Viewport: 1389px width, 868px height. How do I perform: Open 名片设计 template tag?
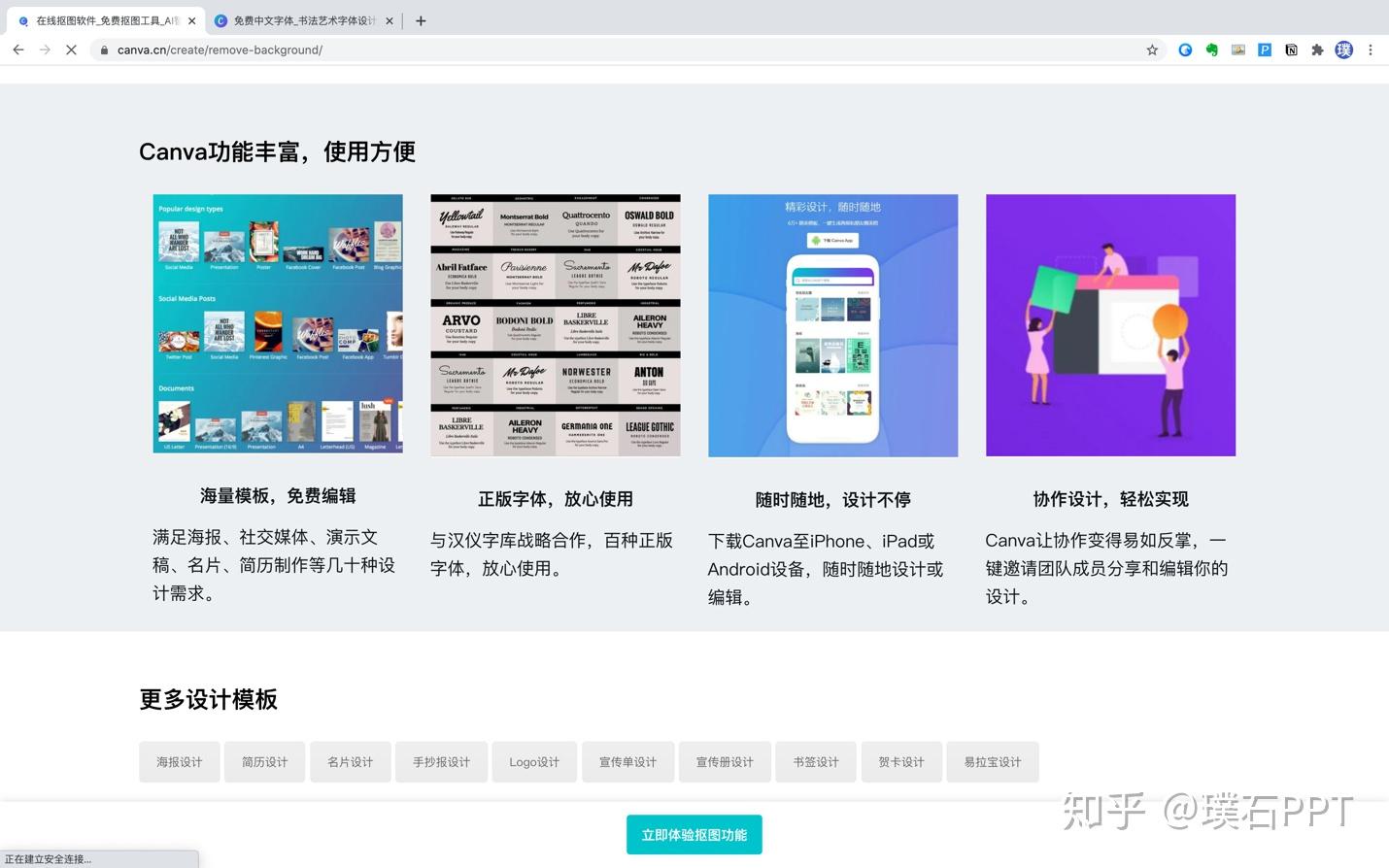[x=351, y=762]
